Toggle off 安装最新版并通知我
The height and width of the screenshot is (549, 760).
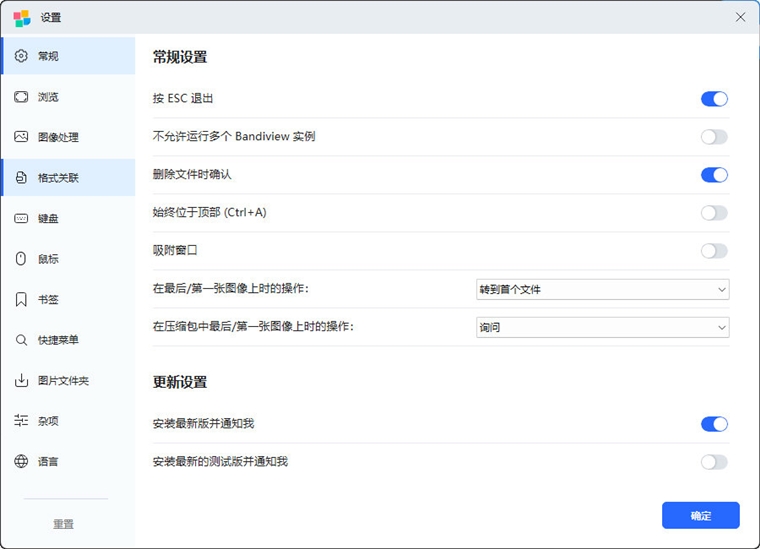click(714, 424)
